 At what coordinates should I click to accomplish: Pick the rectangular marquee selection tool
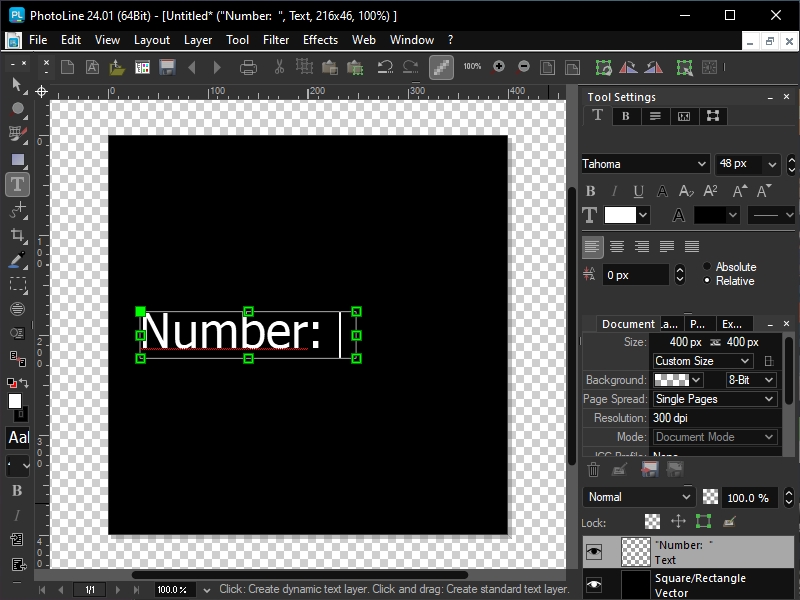coord(17,284)
